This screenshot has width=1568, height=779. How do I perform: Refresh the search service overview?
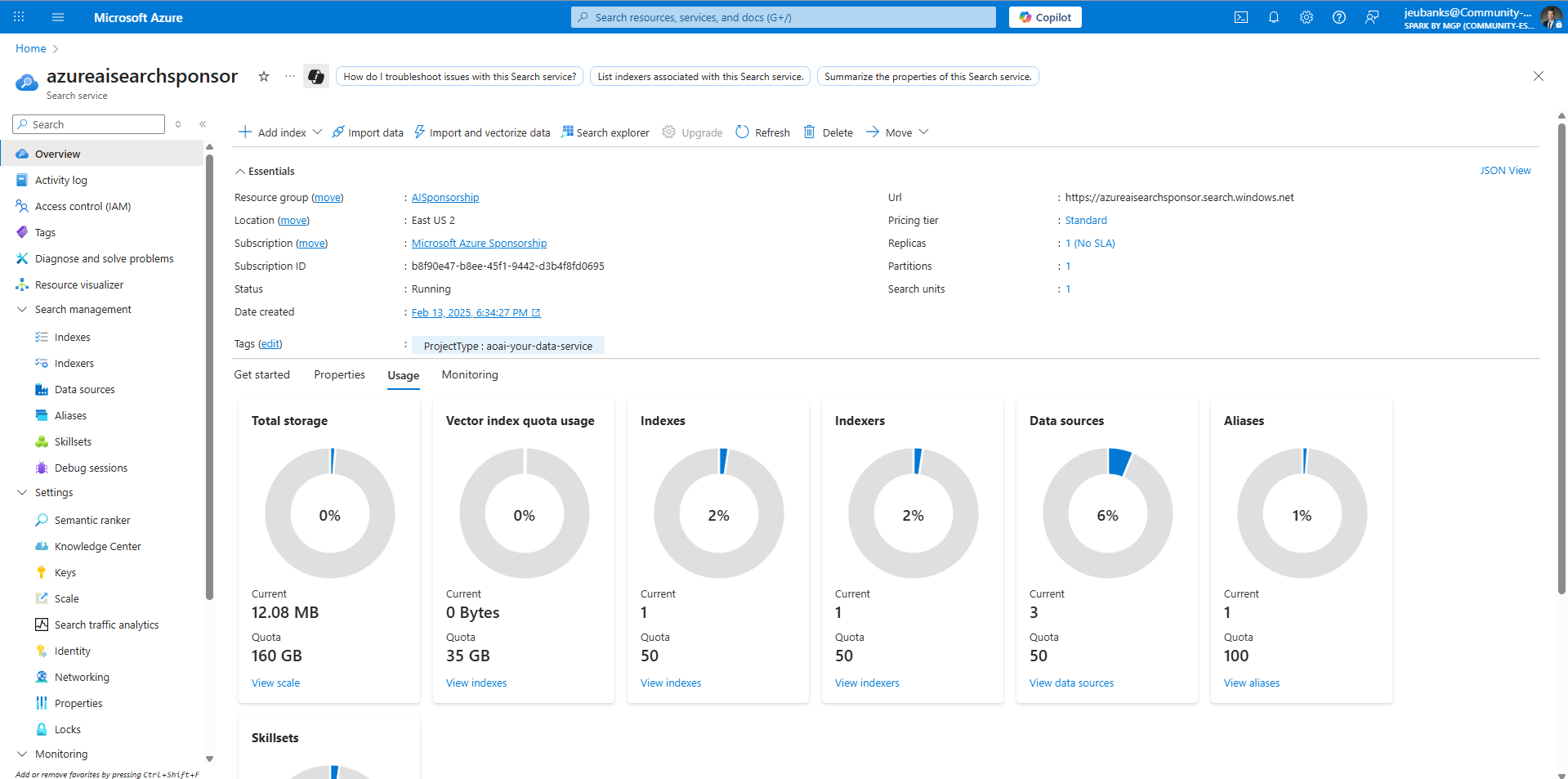763,132
